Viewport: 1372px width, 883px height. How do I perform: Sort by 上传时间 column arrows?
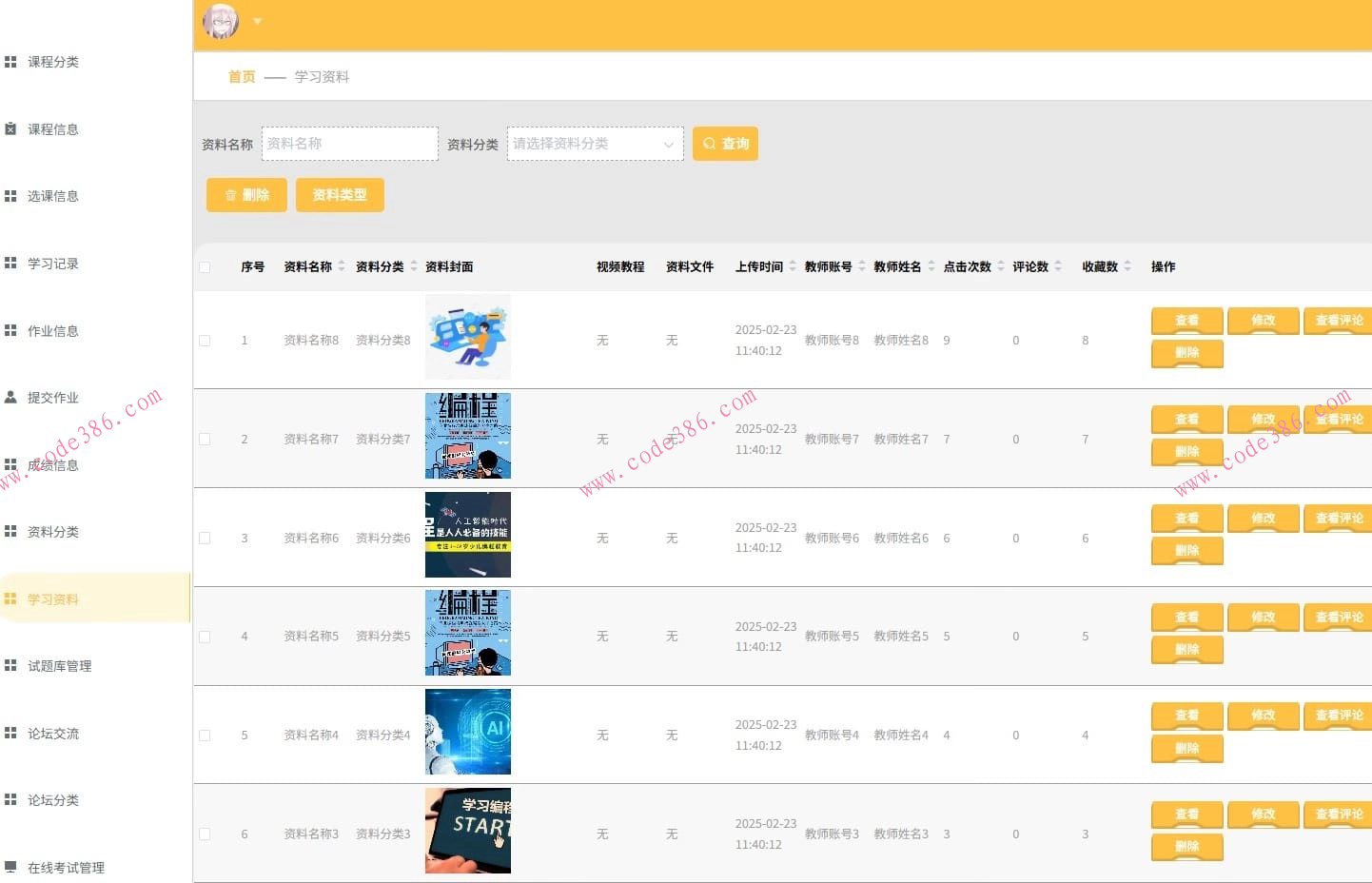[793, 266]
